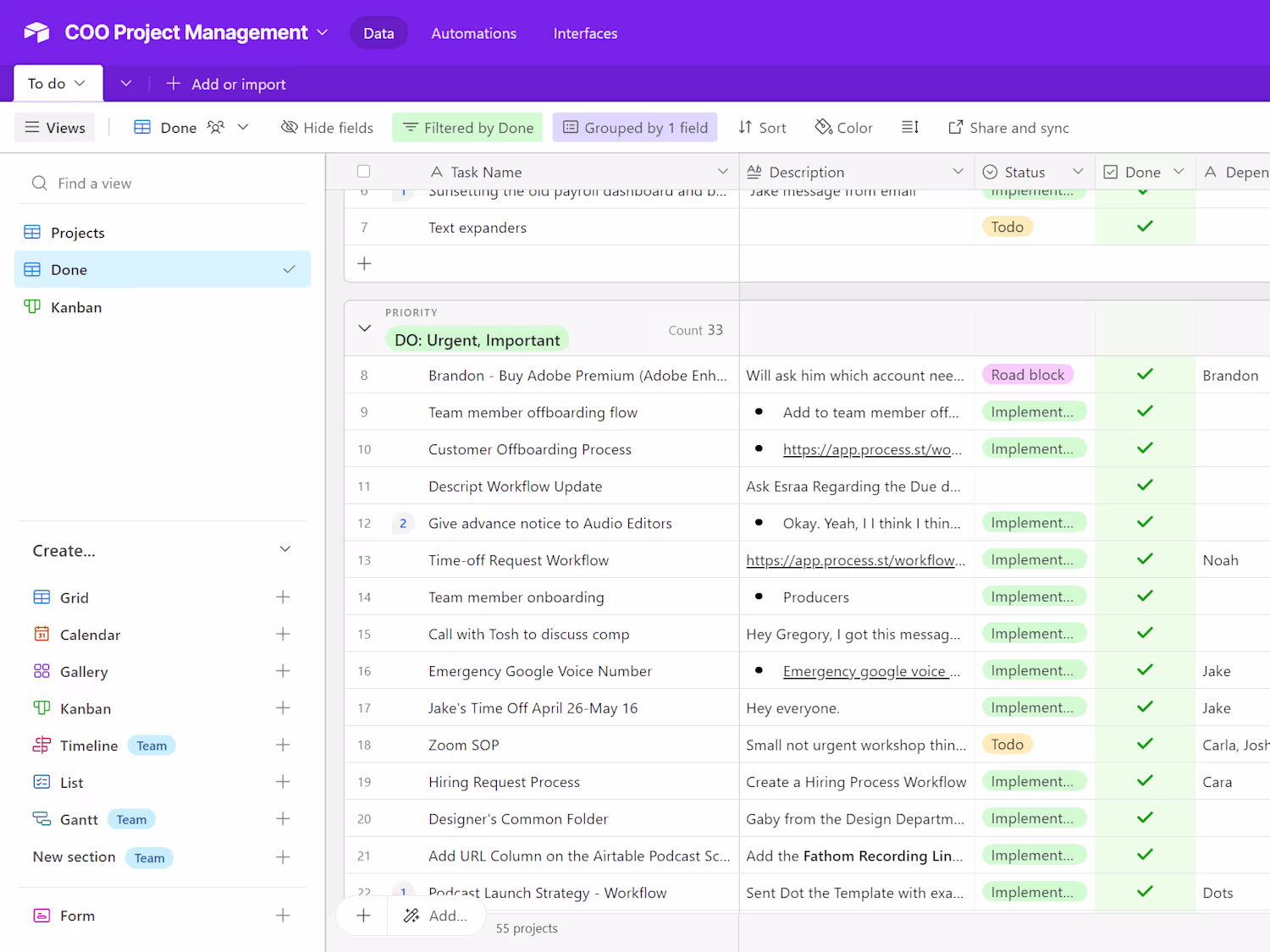Click the collaborators icon beside Done view
The width and height of the screenshot is (1270, 952).
pos(216,127)
